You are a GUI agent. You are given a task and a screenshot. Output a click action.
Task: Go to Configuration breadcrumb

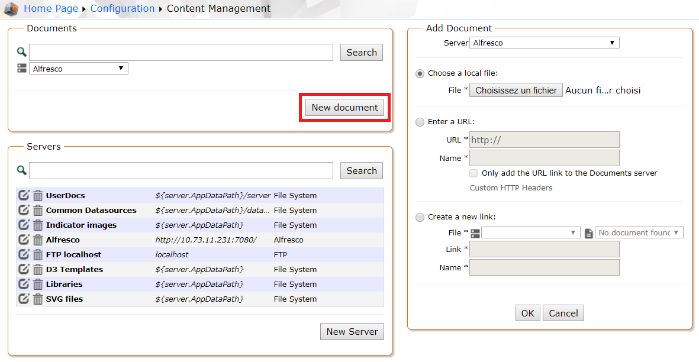click(x=123, y=8)
